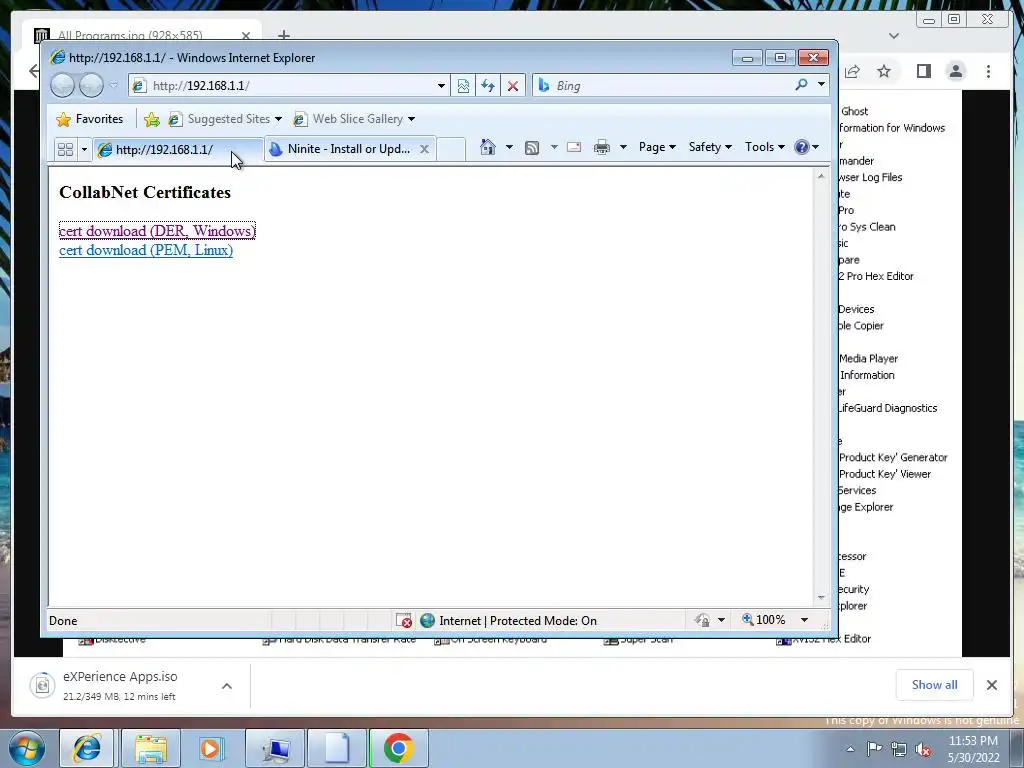Click Internet Explorer taskbar icon
This screenshot has height=768, width=1024.
coord(87,748)
